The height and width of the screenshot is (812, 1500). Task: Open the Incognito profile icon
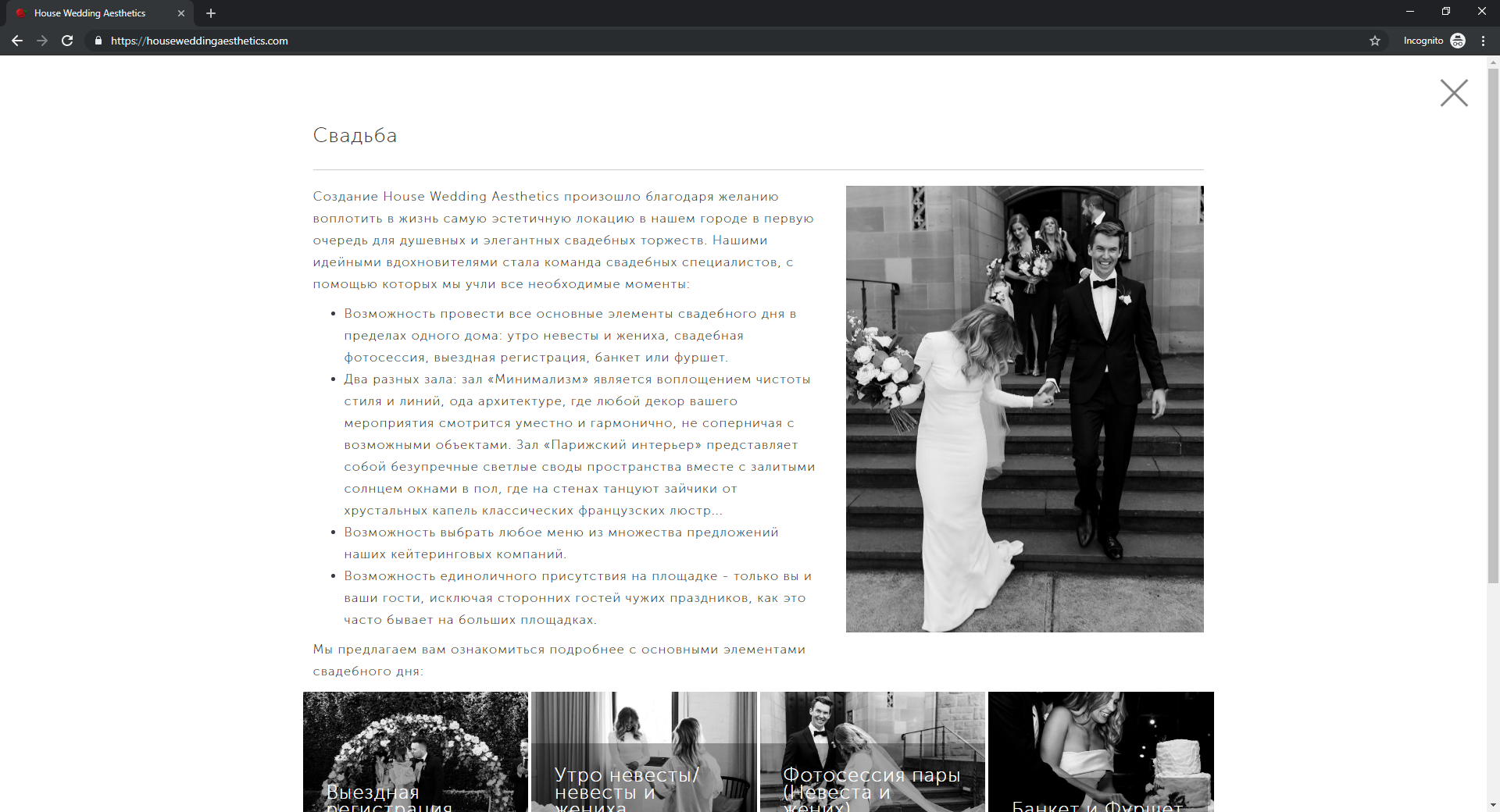point(1458,41)
